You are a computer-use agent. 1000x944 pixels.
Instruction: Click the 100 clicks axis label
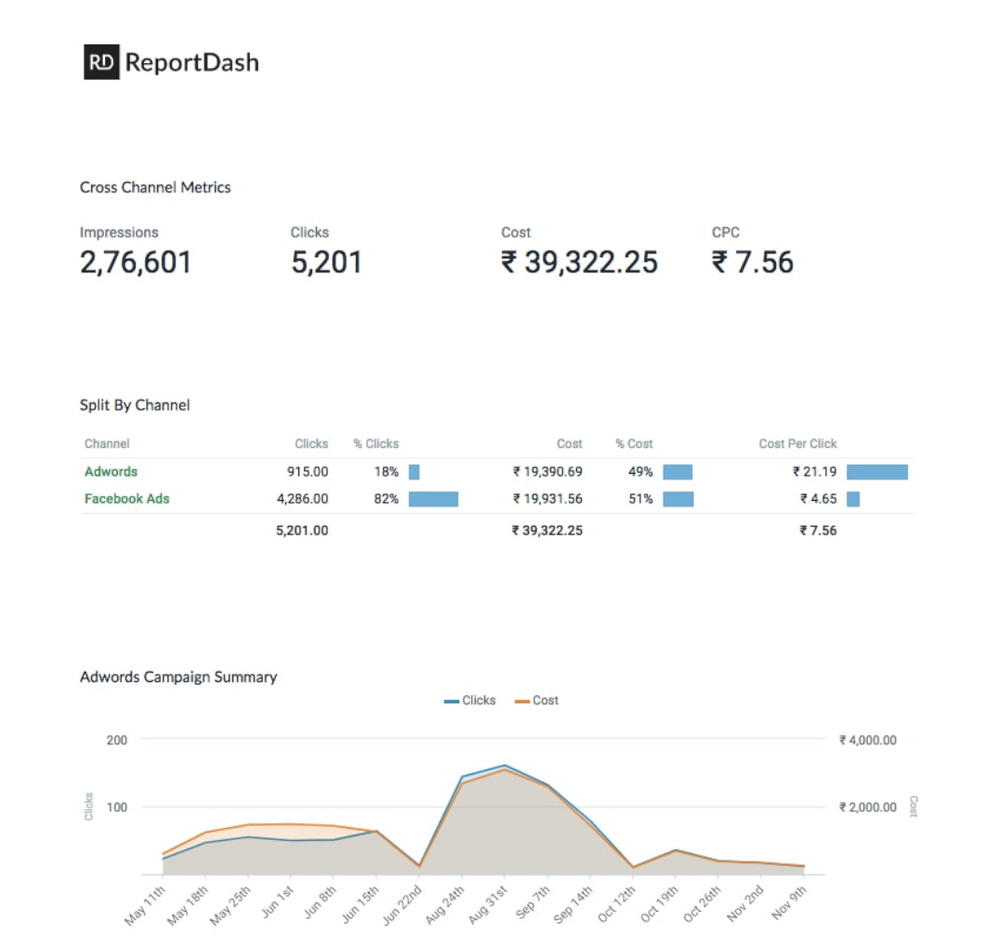(117, 807)
